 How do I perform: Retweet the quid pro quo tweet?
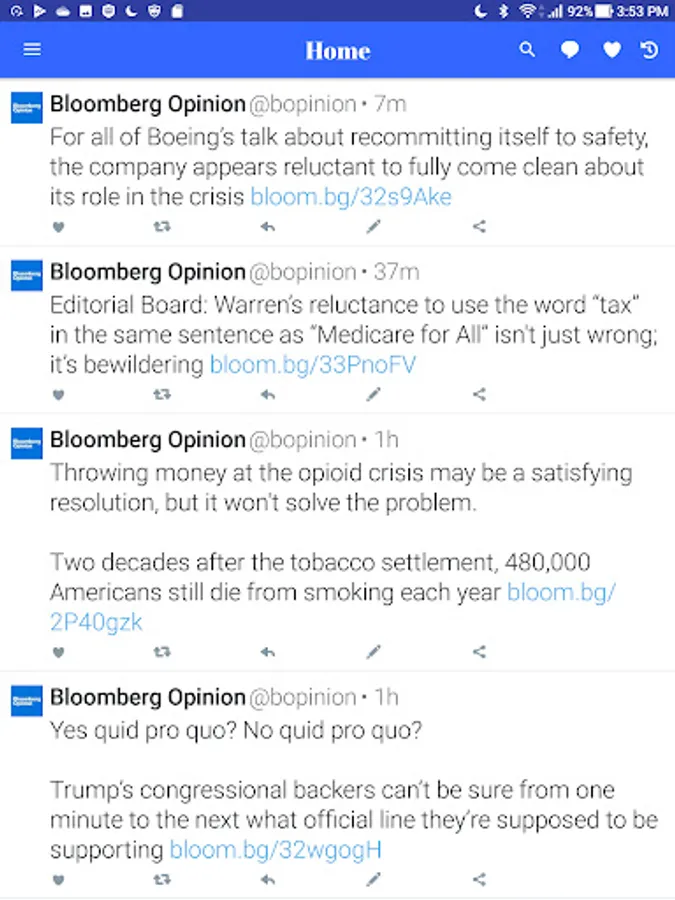[x=162, y=880]
